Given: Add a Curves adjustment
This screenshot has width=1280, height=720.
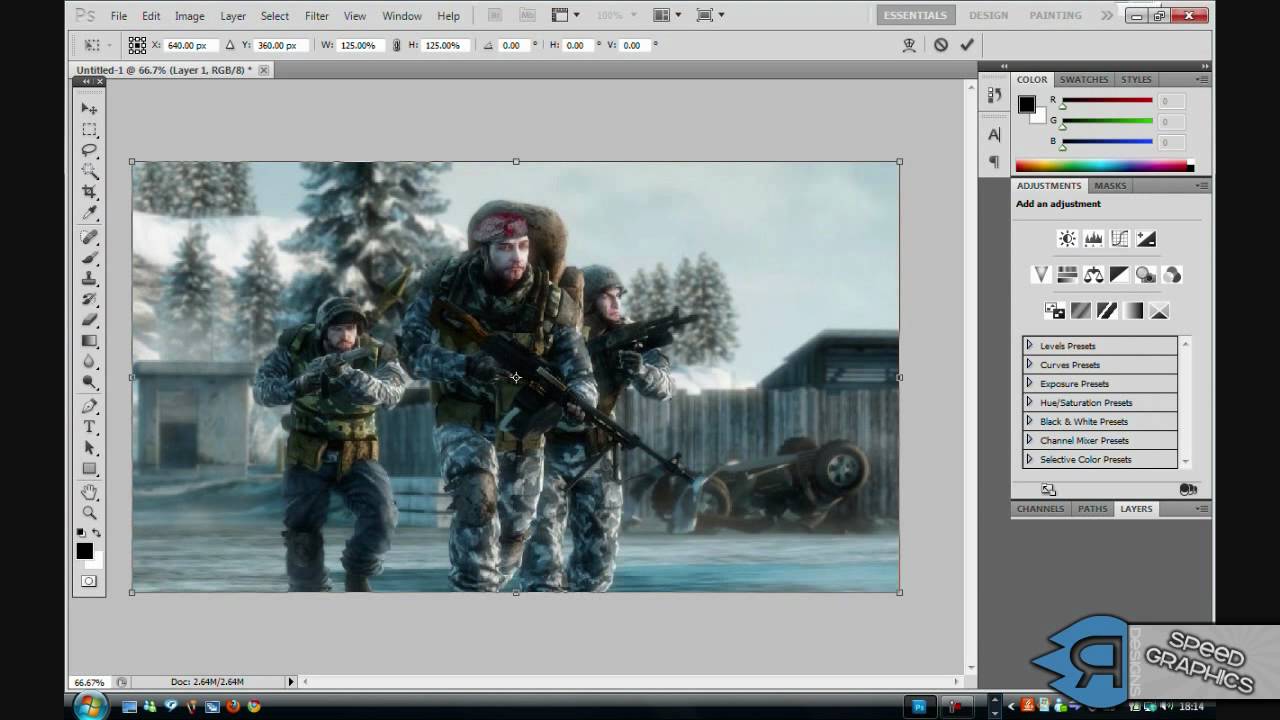Looking at the screenshot, I should coord(1120,239).
